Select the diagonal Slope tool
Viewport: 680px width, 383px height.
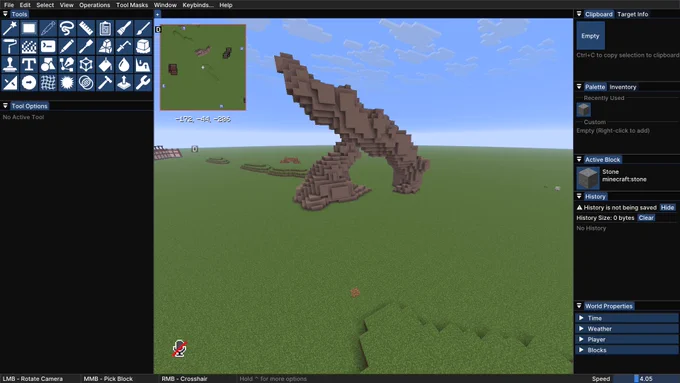click(10, 82)
